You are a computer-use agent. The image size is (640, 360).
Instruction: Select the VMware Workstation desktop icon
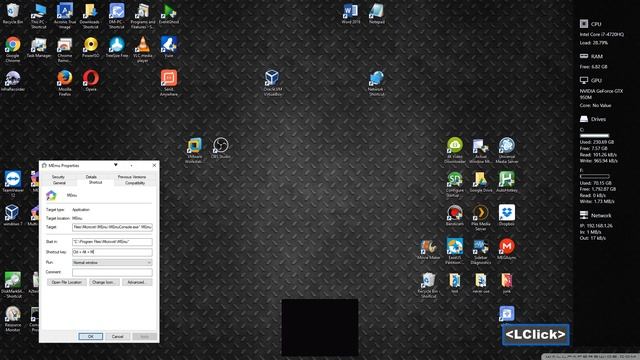(x=194, y=145)
